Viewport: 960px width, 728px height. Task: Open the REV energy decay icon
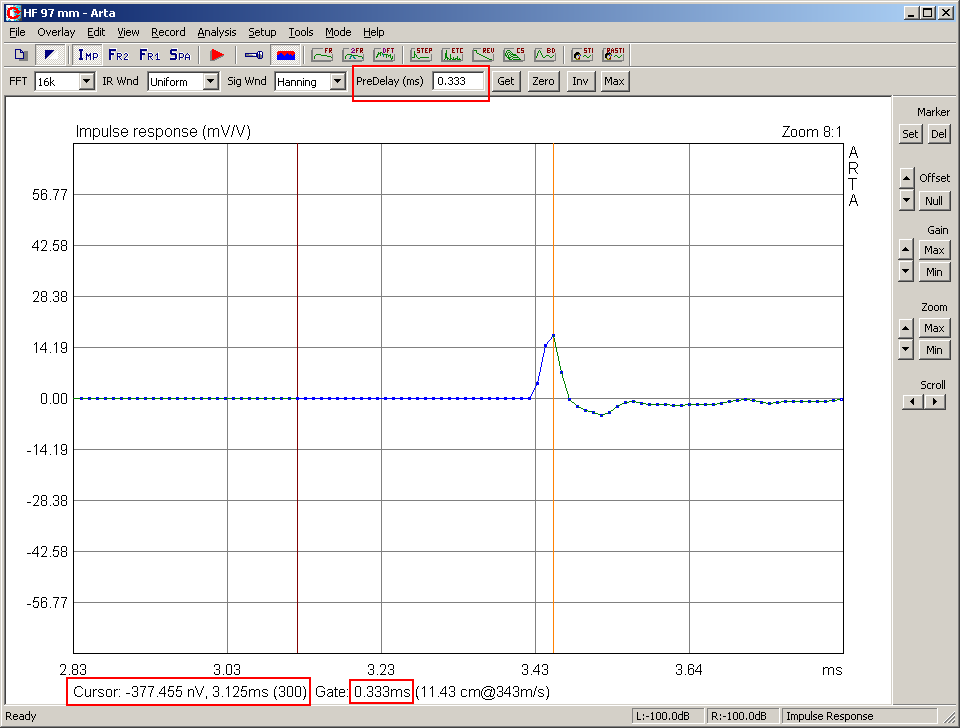click(x=484, y=55)
